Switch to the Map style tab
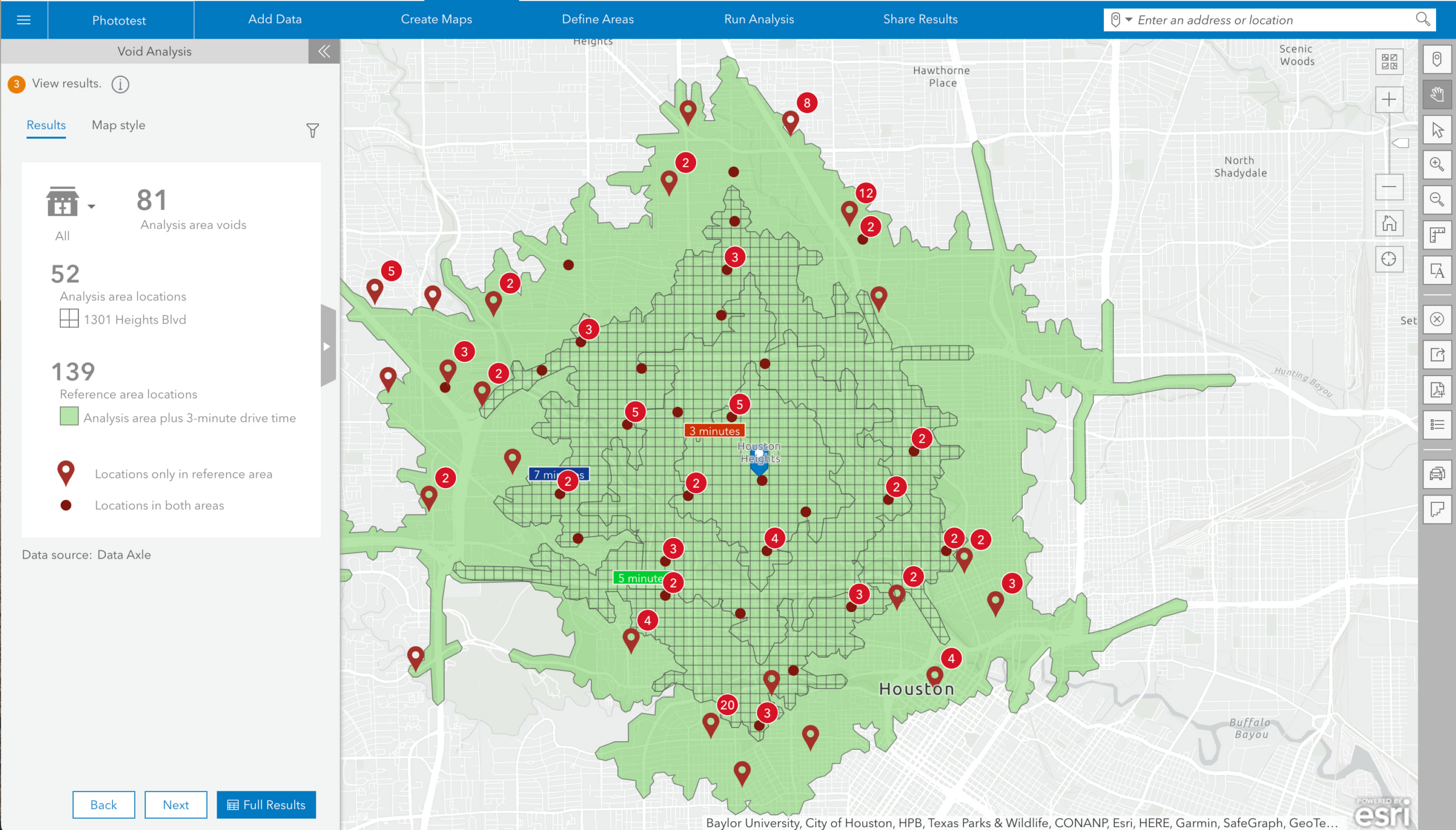This screenshot has width=1456, height=830. point(118,125)
